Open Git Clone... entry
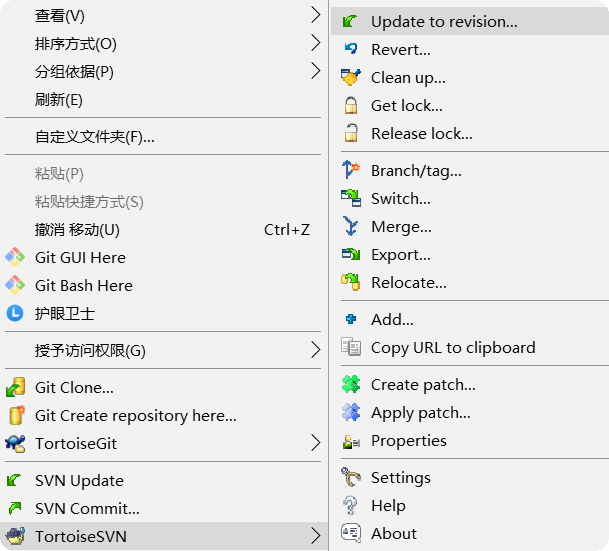609x551 pixels. (74, 387)
